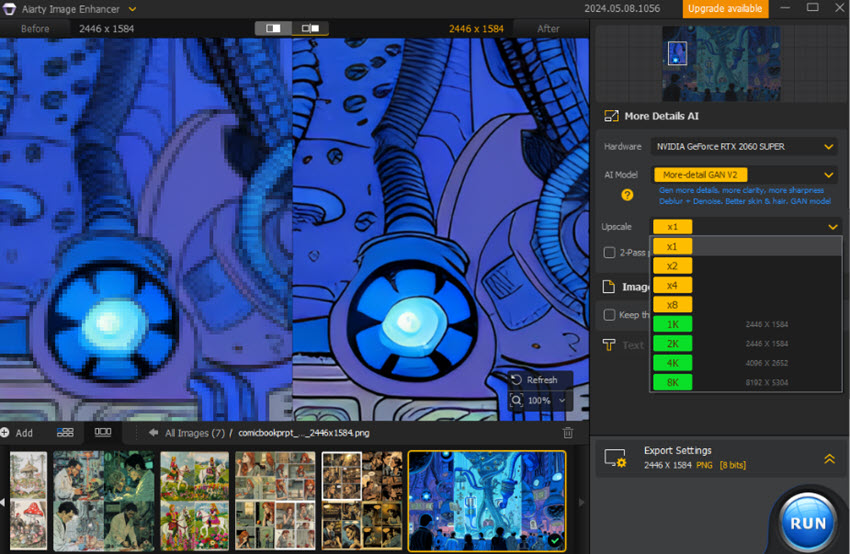
Task: Select the blue sci-fi comic thumbnail
Action: 487,501
